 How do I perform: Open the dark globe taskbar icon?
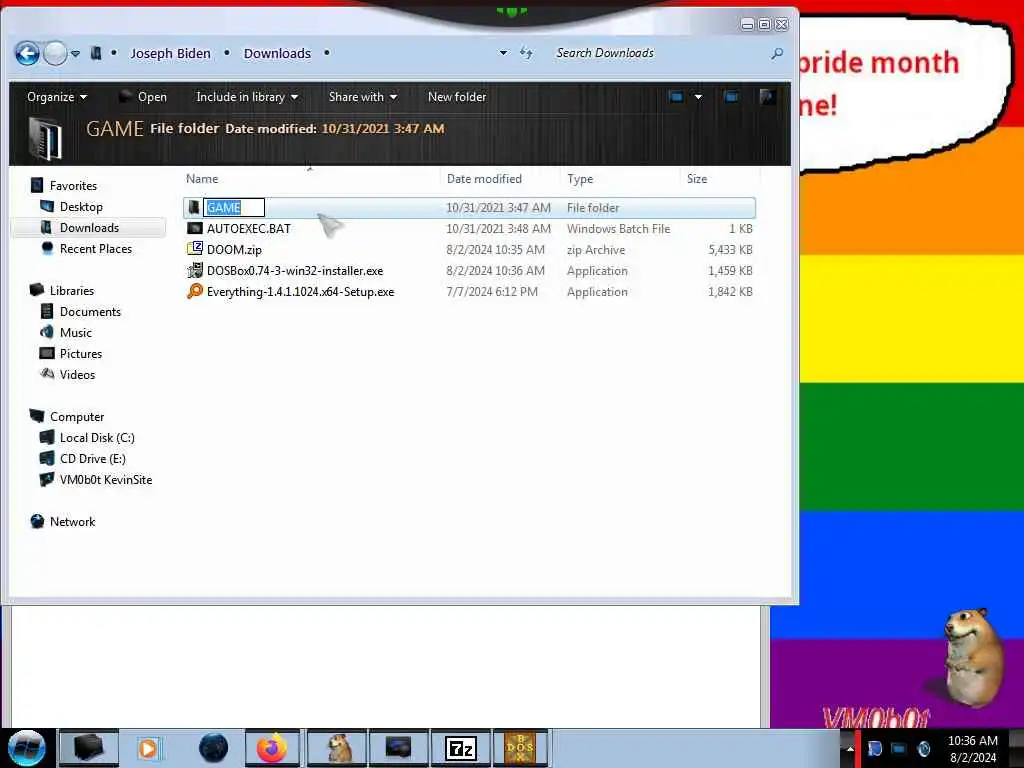coord(214,748)
